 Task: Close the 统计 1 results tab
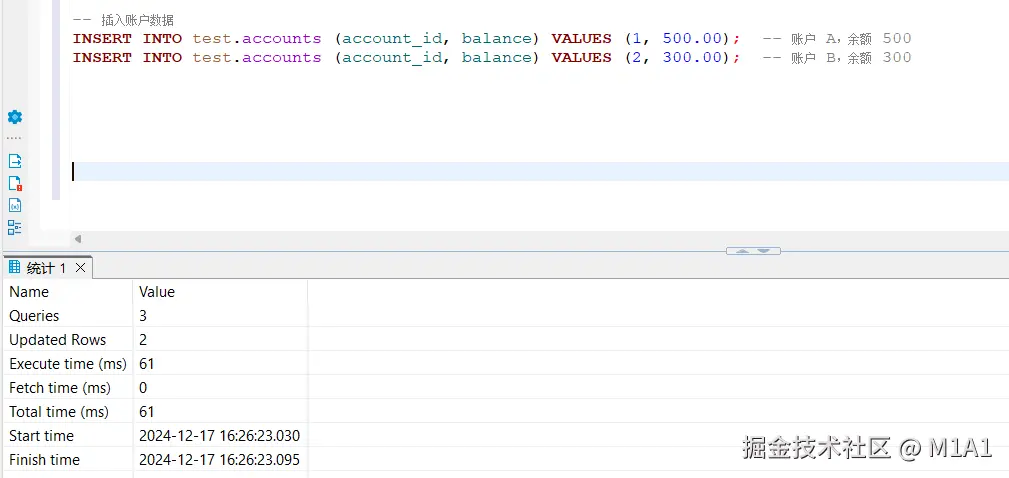(x=80, y=268)
